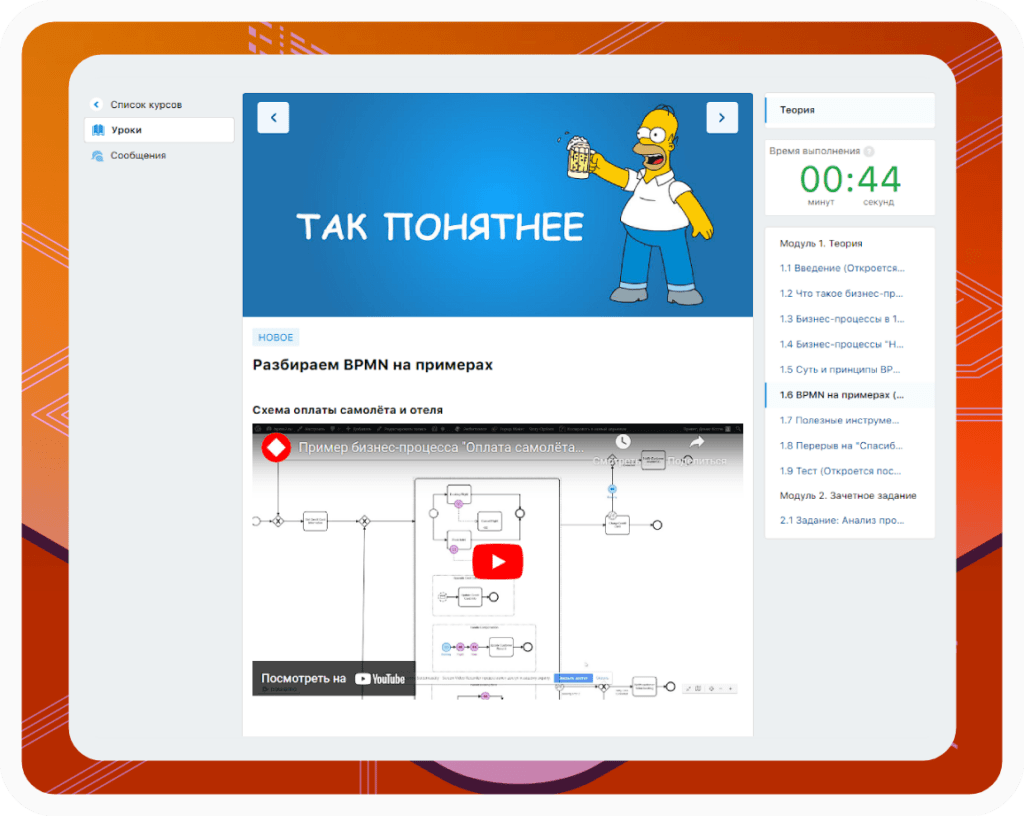Open Сообщения section
Image resolution: width=1024 pixels, height=816 pixels.
click(138, 155)
